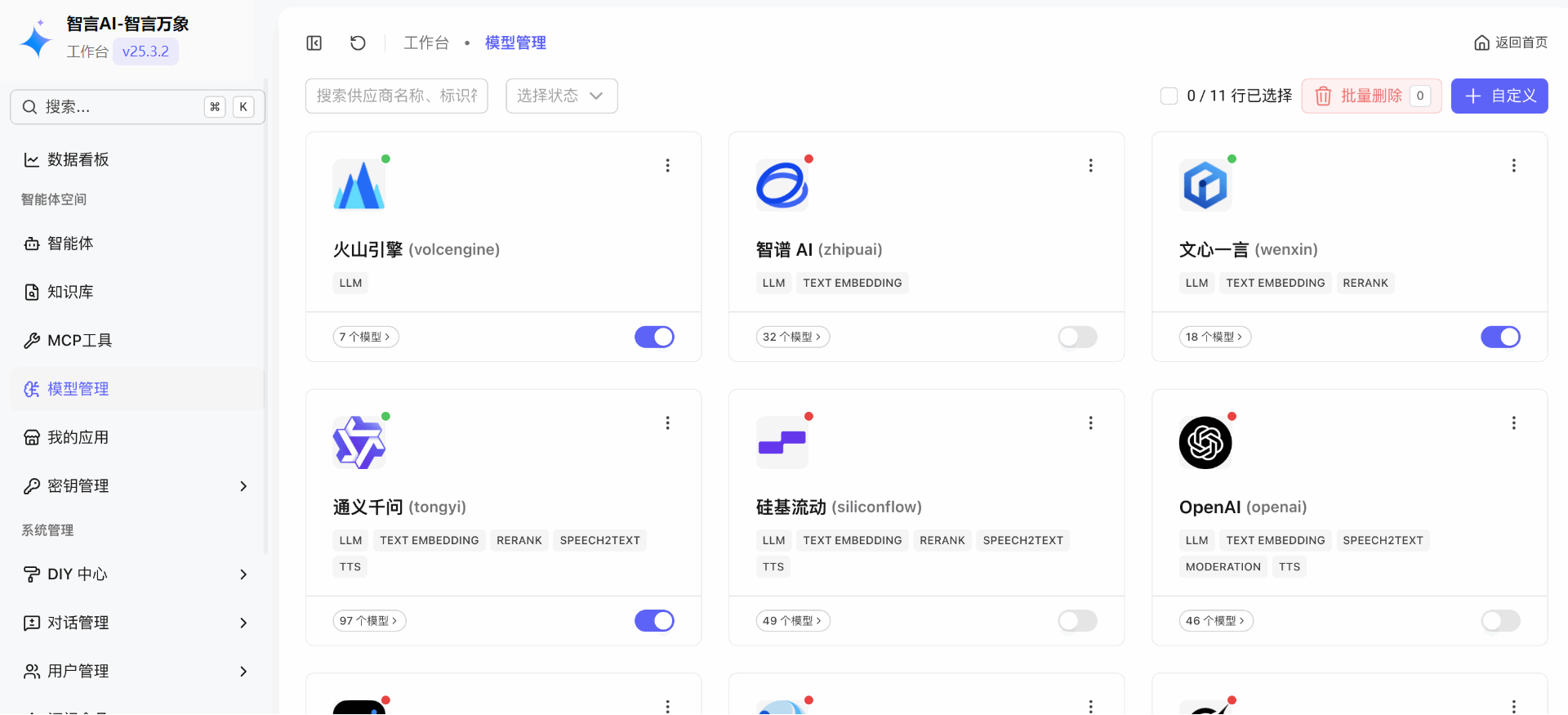The image size is (1568, 715).
Task: Go to 数据看板 in sidebar
Action: (x=137, y=159)
